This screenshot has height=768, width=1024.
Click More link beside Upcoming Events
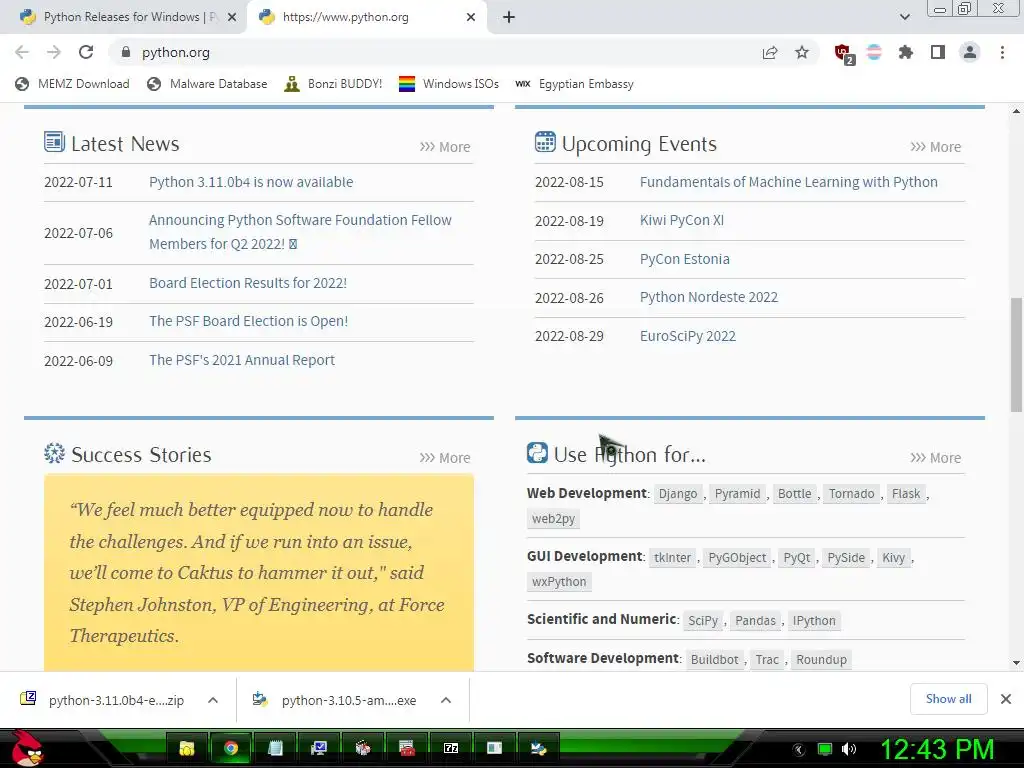click(x=935, y=147)
